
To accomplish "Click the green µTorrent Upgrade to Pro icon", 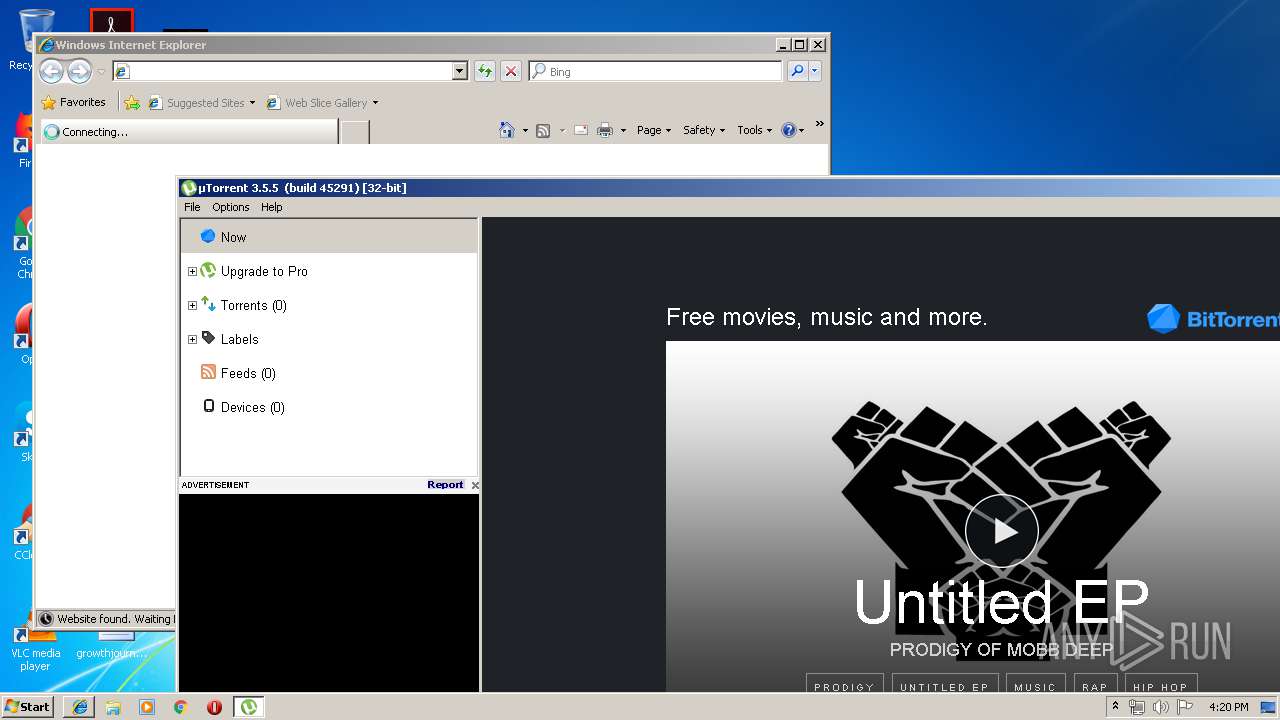I will [x=208, y=271].
